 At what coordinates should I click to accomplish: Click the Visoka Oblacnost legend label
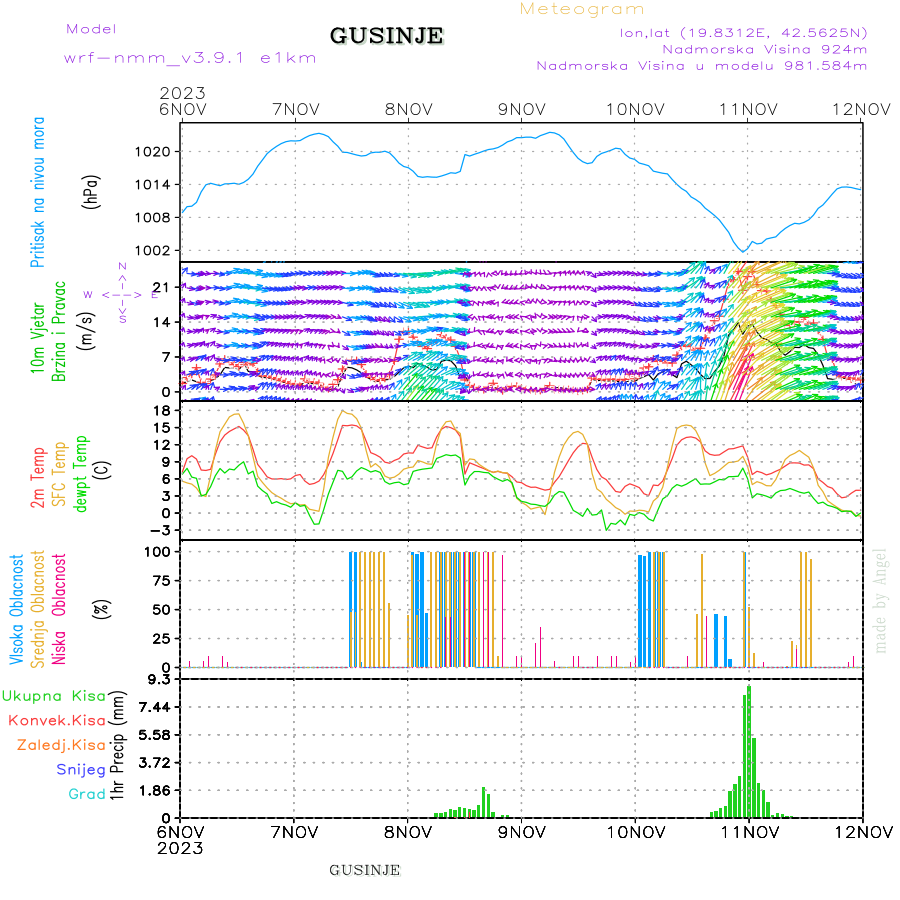(x=17, y=610)
